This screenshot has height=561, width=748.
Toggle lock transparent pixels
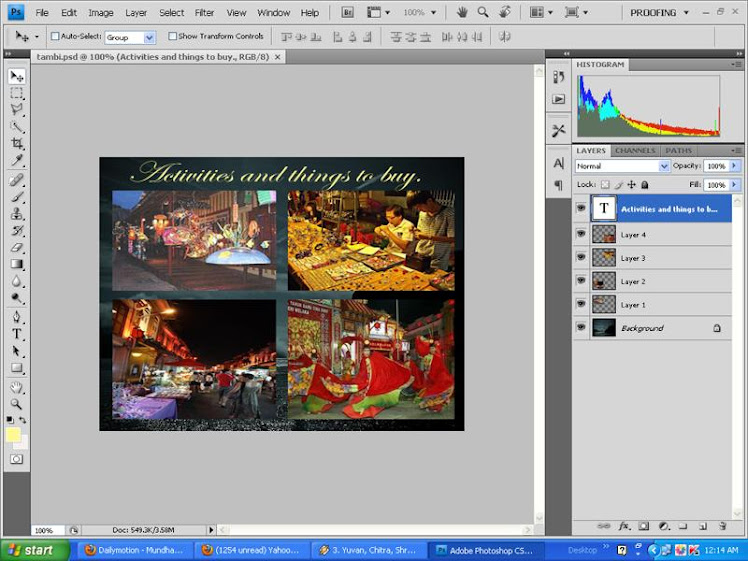pyautogui.click(x=605, y=185)
